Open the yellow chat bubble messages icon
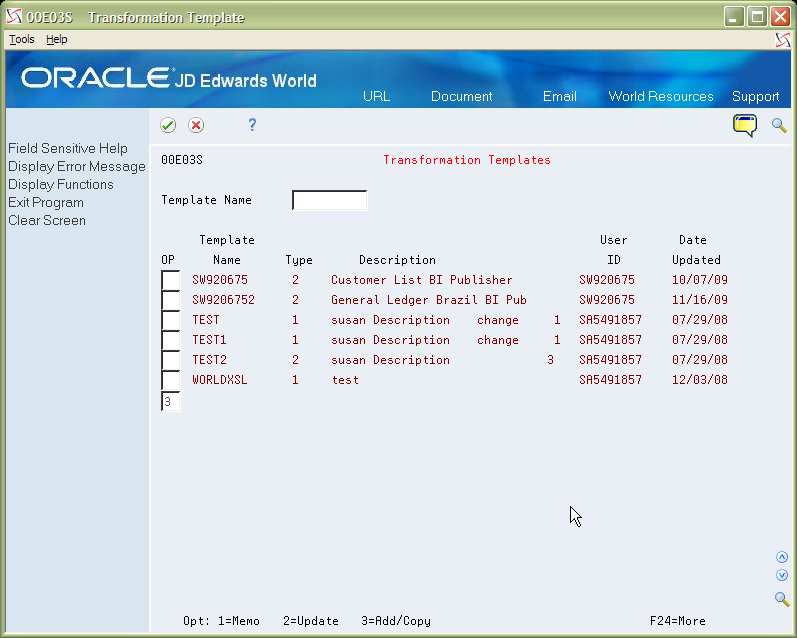The width and height of the screenshot is (797, 638). [745, 125]
